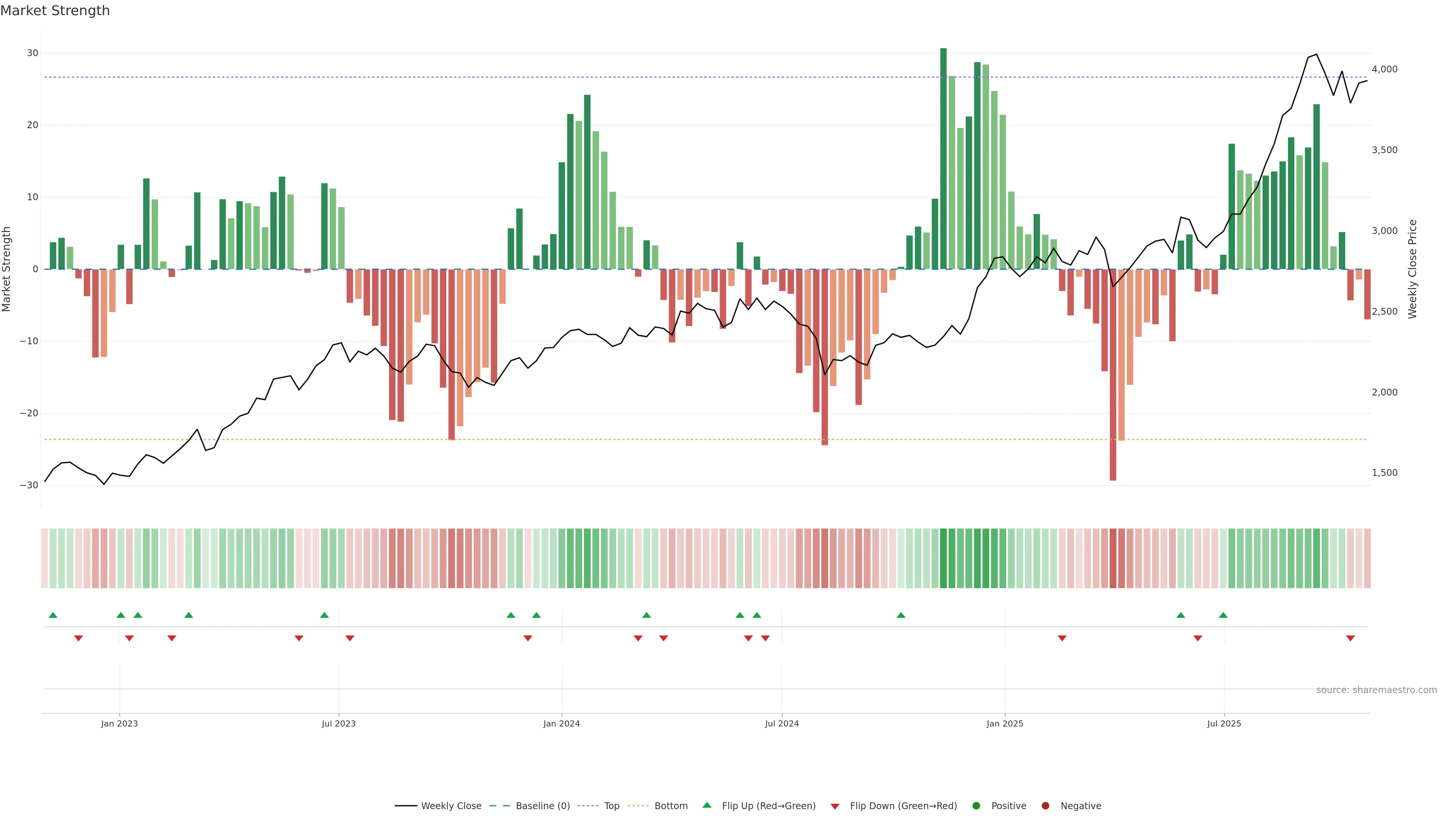Image resolution: width=1456 pixels, height=819 pixels.
Task: Click the source: sharemaestro.com text
Action: pyautogui.click(x=1376, y=690)
